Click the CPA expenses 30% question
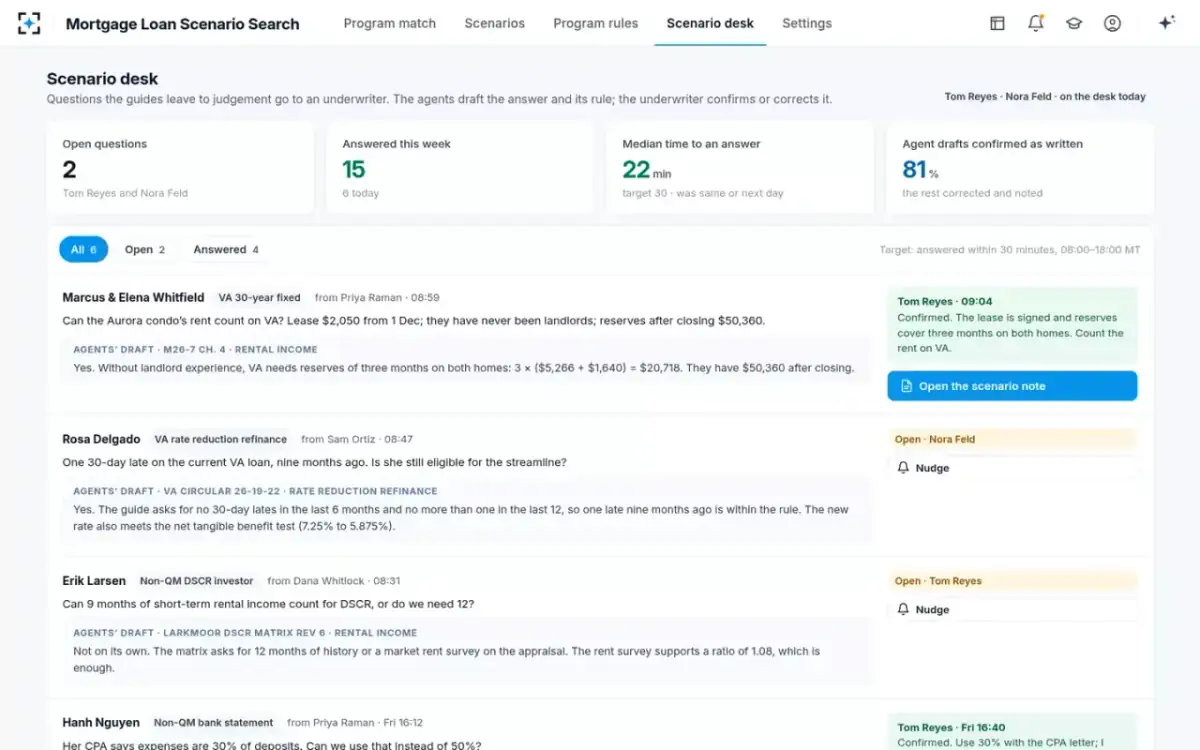Screen dimensions: 1200x750 [x=271, y=746]
